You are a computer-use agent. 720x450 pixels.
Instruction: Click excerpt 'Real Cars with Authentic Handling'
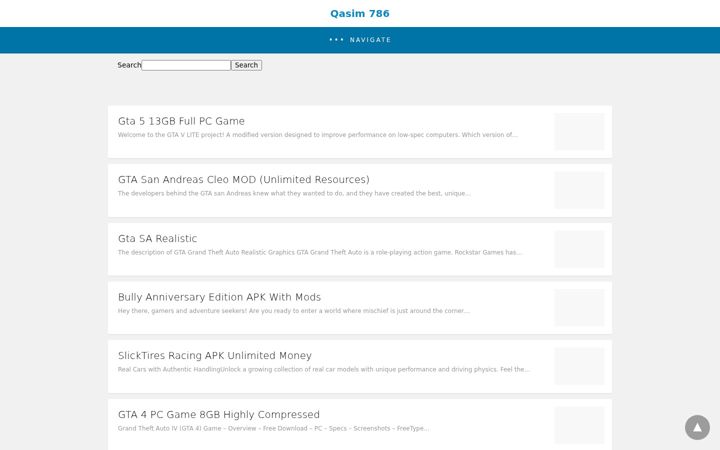point(324,369)
